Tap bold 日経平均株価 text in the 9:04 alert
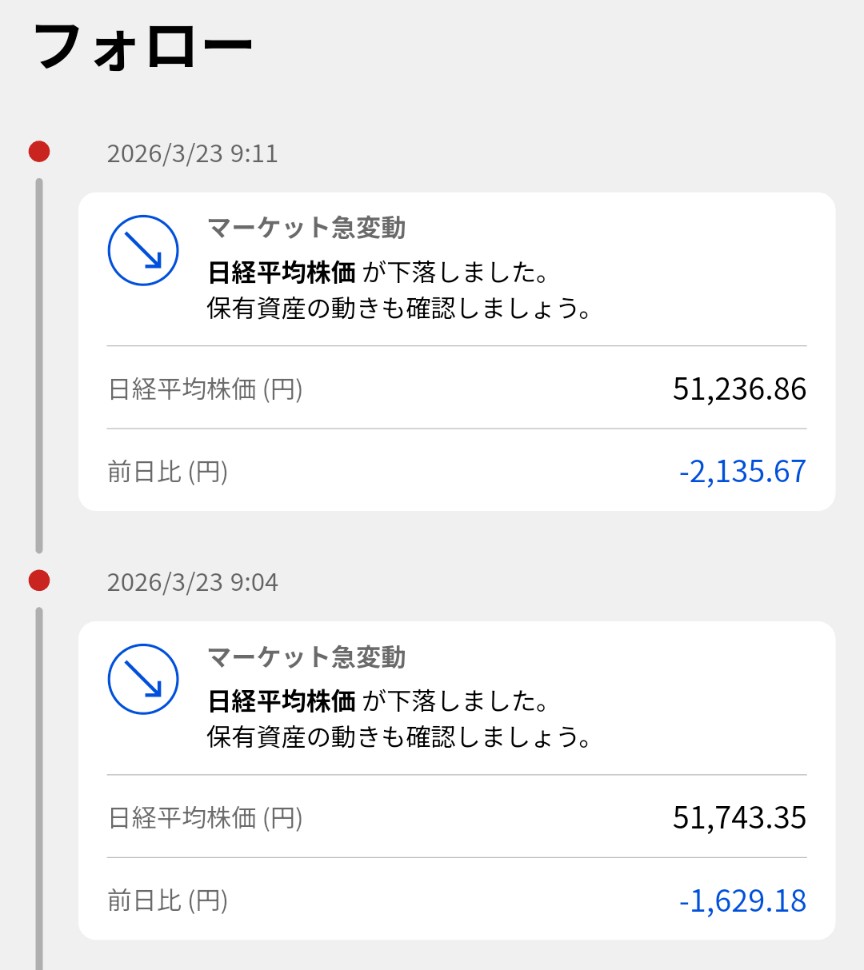This screenshot has height=970, width=864. coord(281,700)
